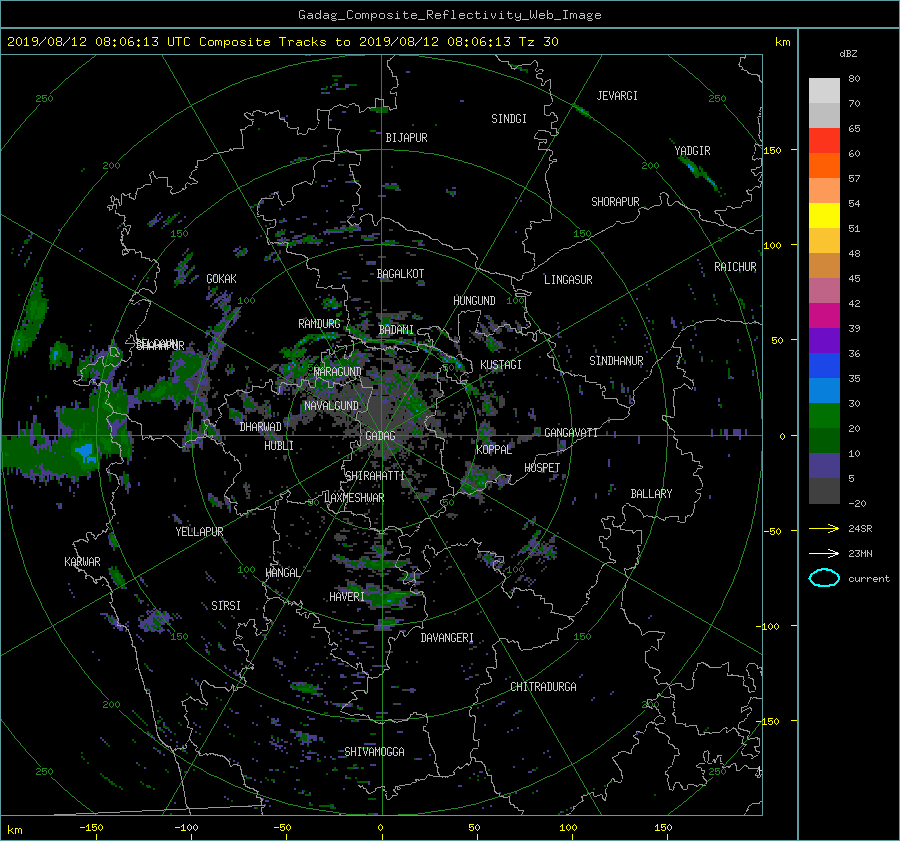Click the SINDGI city label
Viewport: 900px width, 841px height.
click(x=509, y=119)
